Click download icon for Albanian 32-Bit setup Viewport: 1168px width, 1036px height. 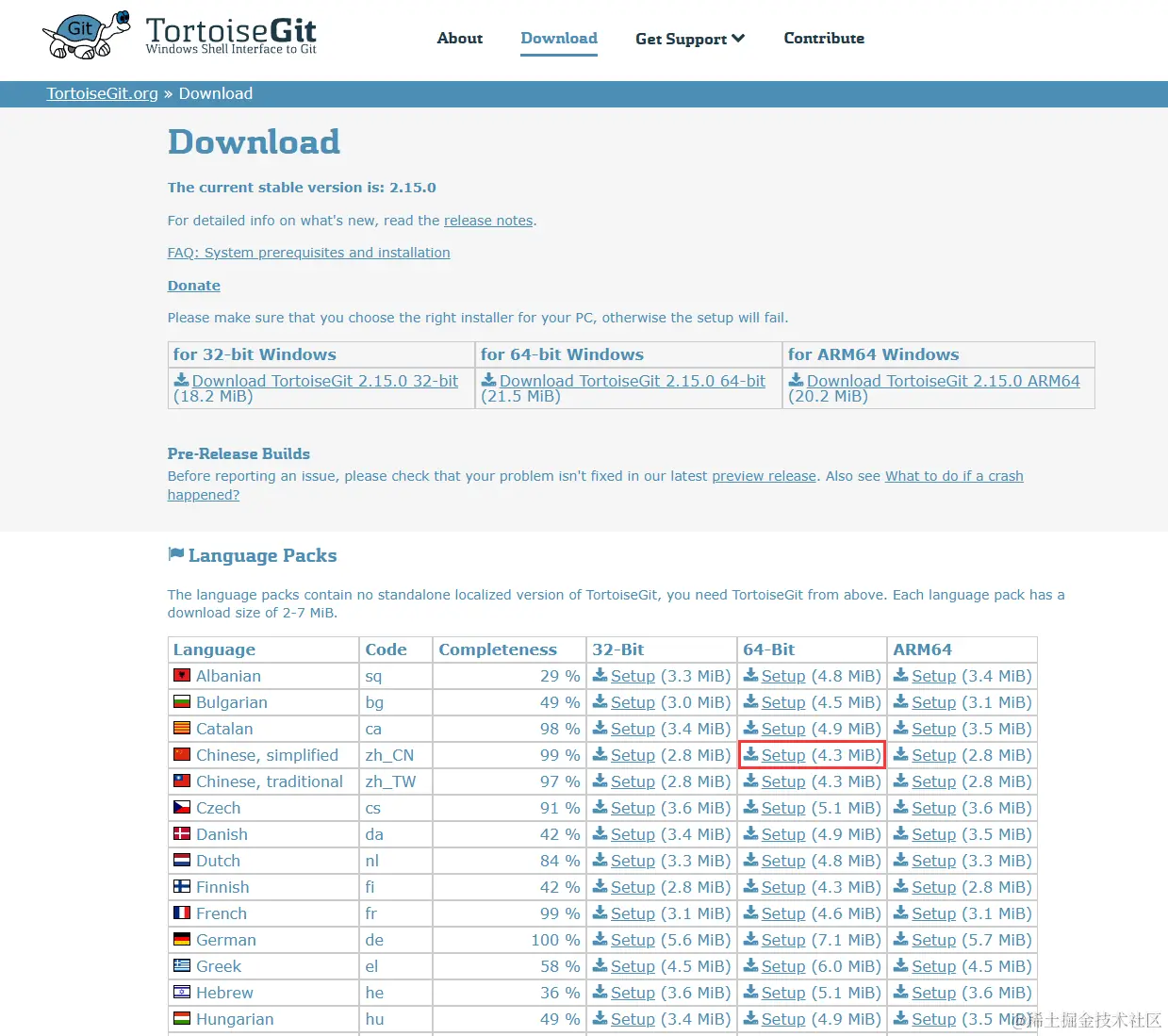pos(600,675)
